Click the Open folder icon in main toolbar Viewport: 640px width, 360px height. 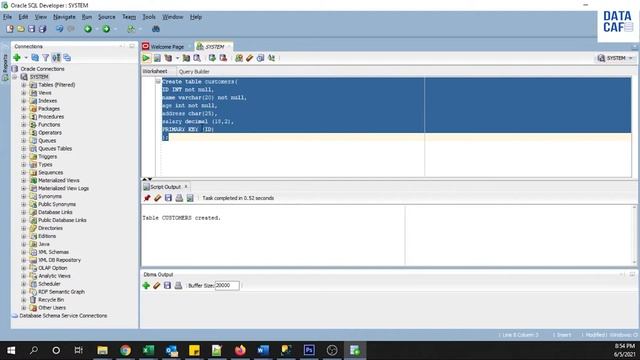click(20, 29)
